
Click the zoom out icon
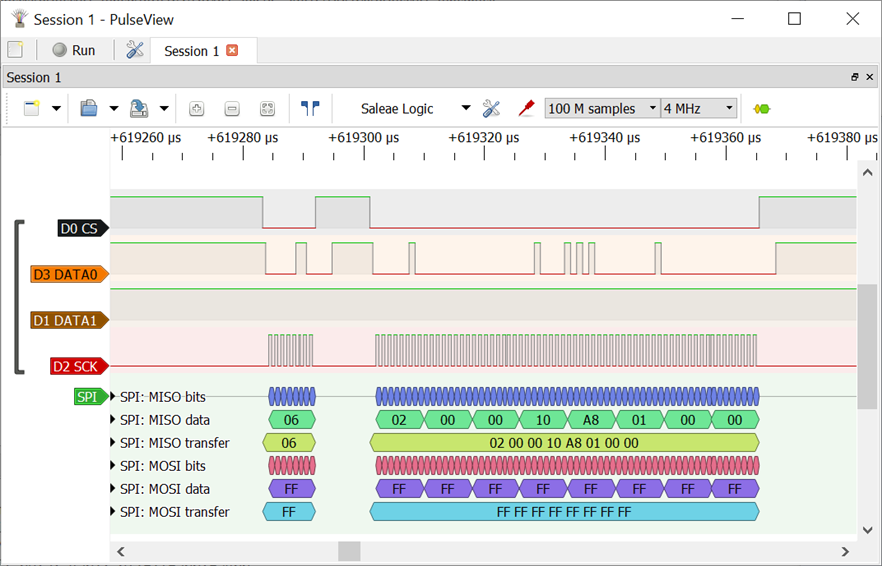(x=232, y=109)
